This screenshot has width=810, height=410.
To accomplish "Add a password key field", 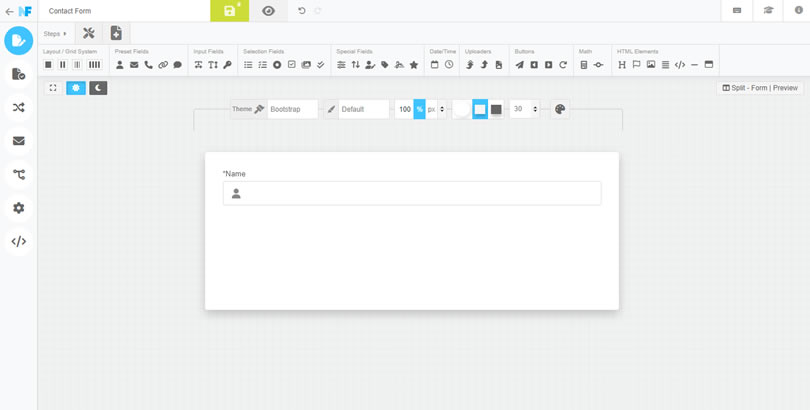I will [x=227, y=65].
